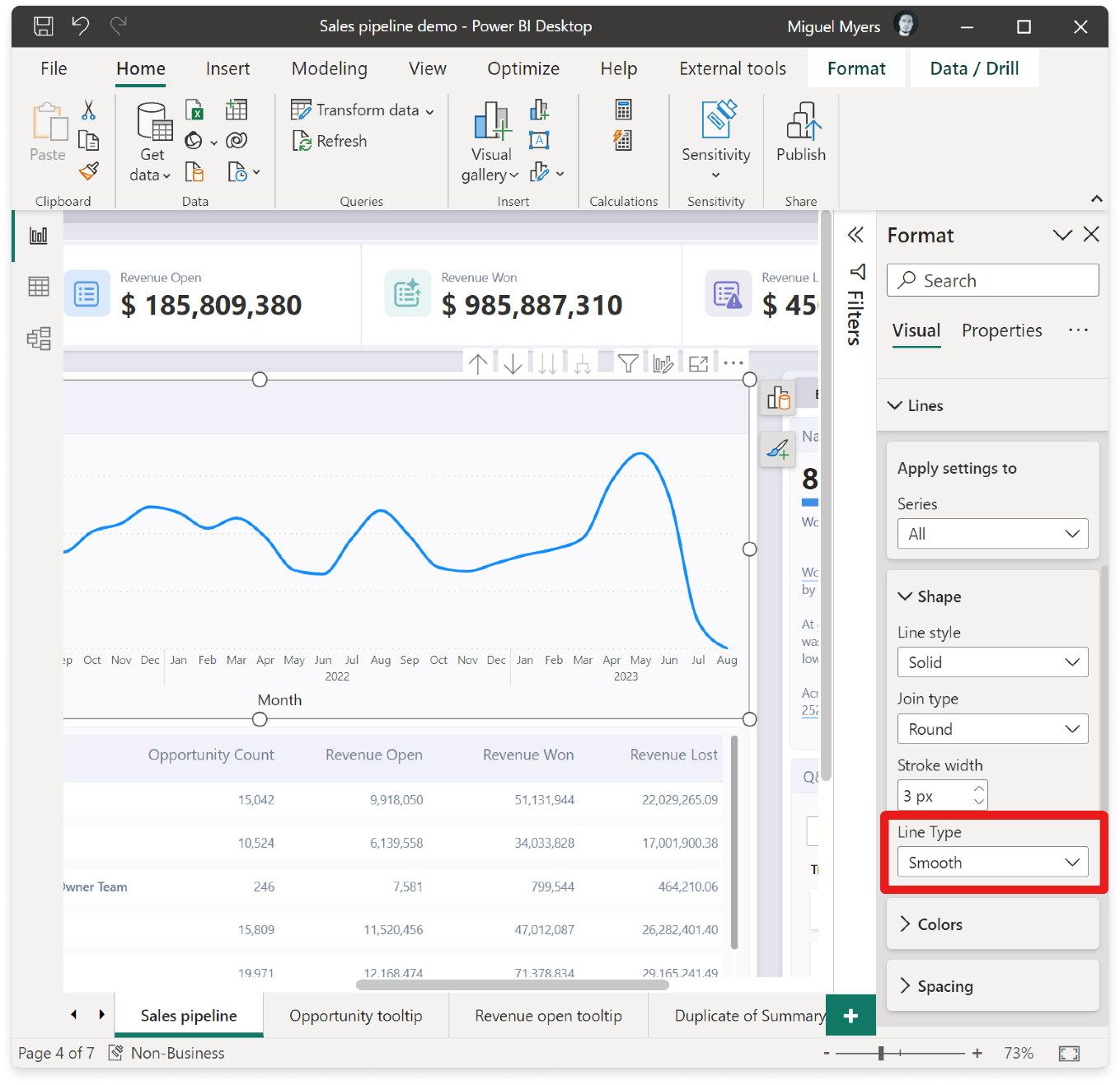This screenshot has width=1120, height=1085.
Task: Open the Format pane more options ellipsis
Action: [1078, 330]
